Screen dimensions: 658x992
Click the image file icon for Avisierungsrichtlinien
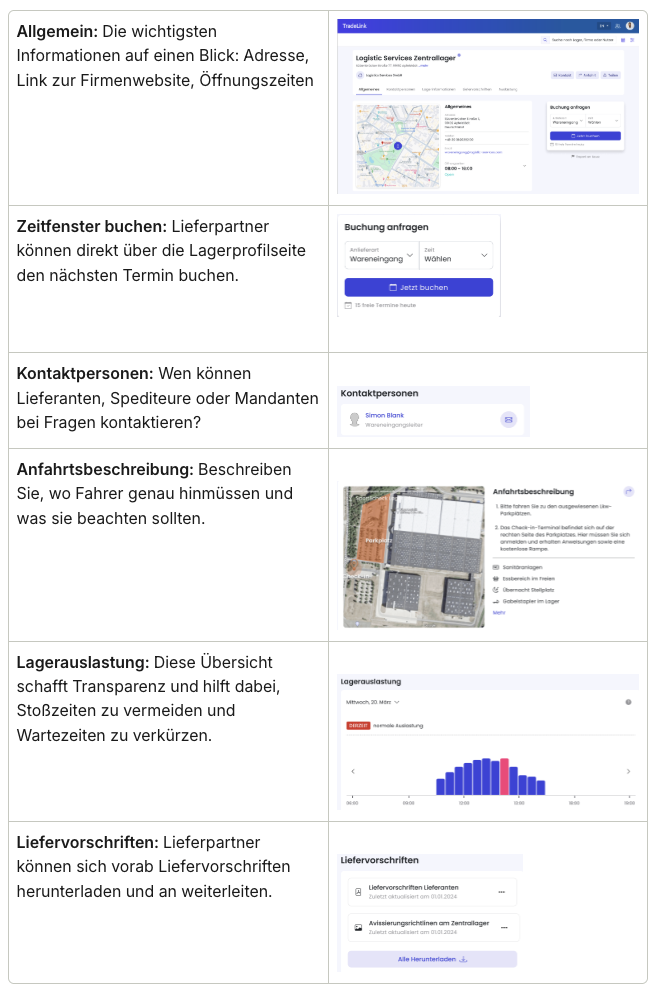(358, 927)
